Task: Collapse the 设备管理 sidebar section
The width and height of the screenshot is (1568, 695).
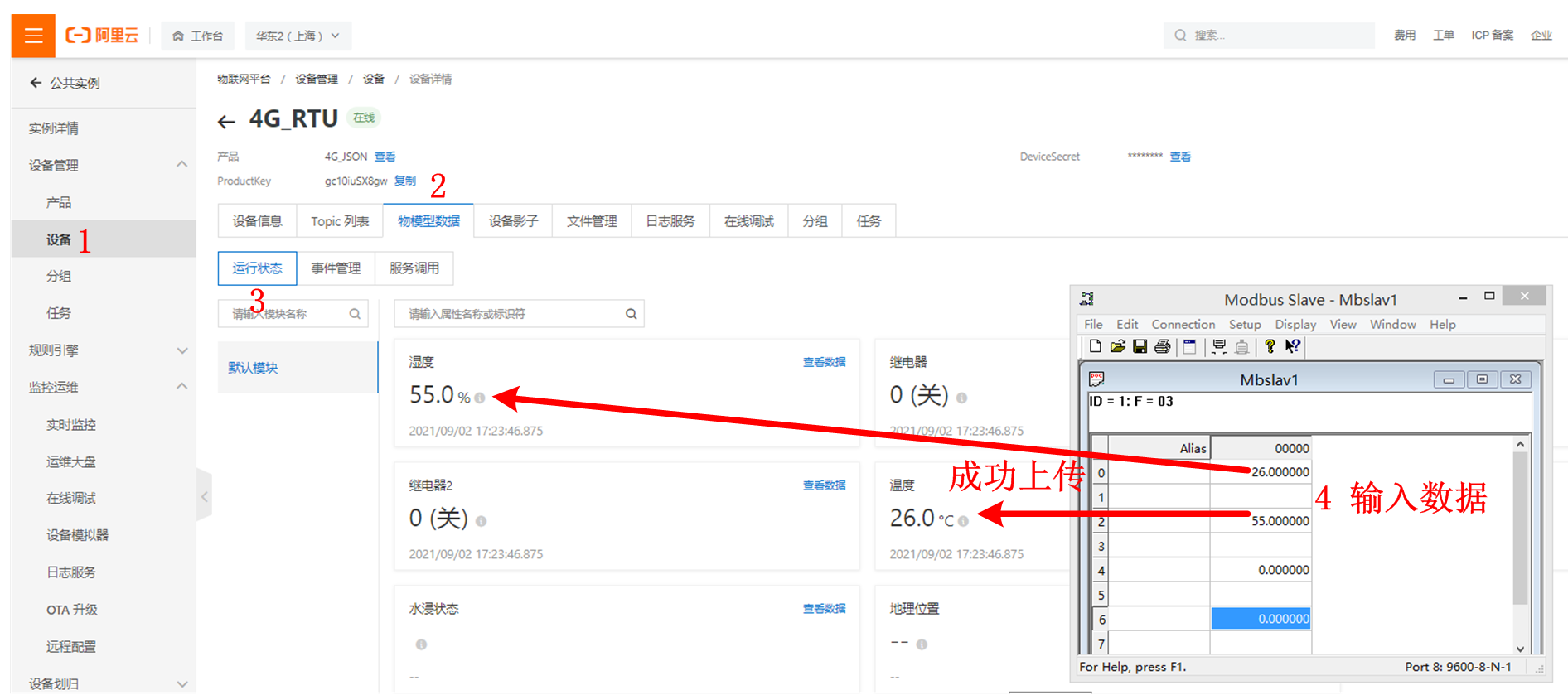Action: [181, 165]
